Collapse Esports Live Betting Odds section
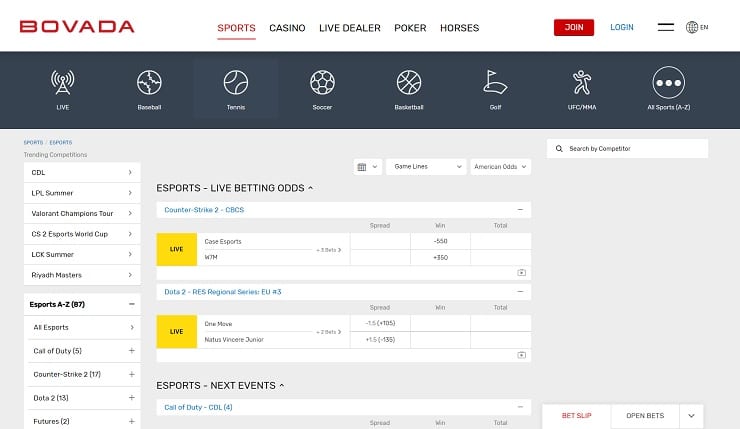 click(311, 188)
